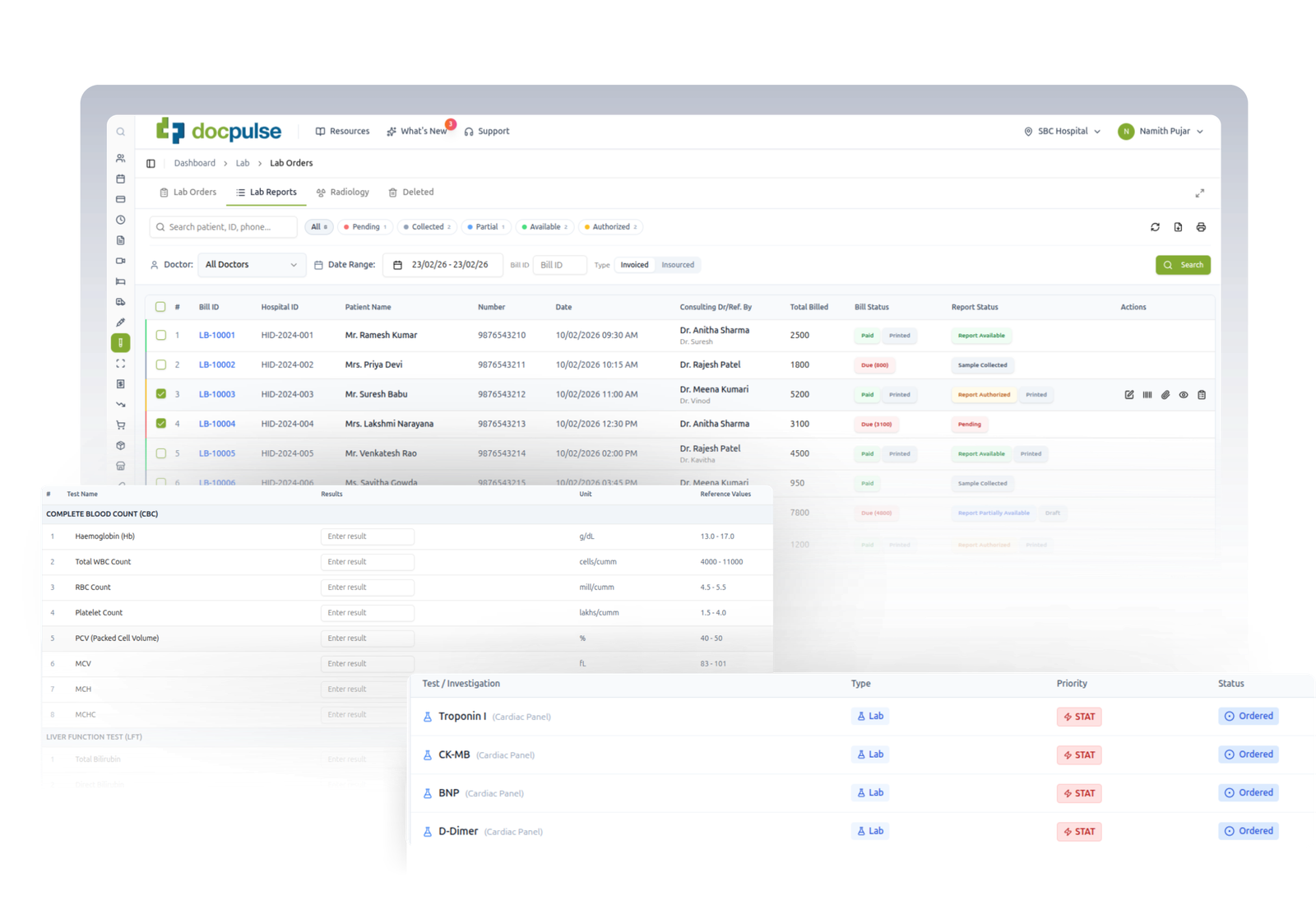Image resolution: width=1316 pixels, height=924 pixels.
Task: Expand the Namith Pujar account menu
Action: coord(1161,131)
